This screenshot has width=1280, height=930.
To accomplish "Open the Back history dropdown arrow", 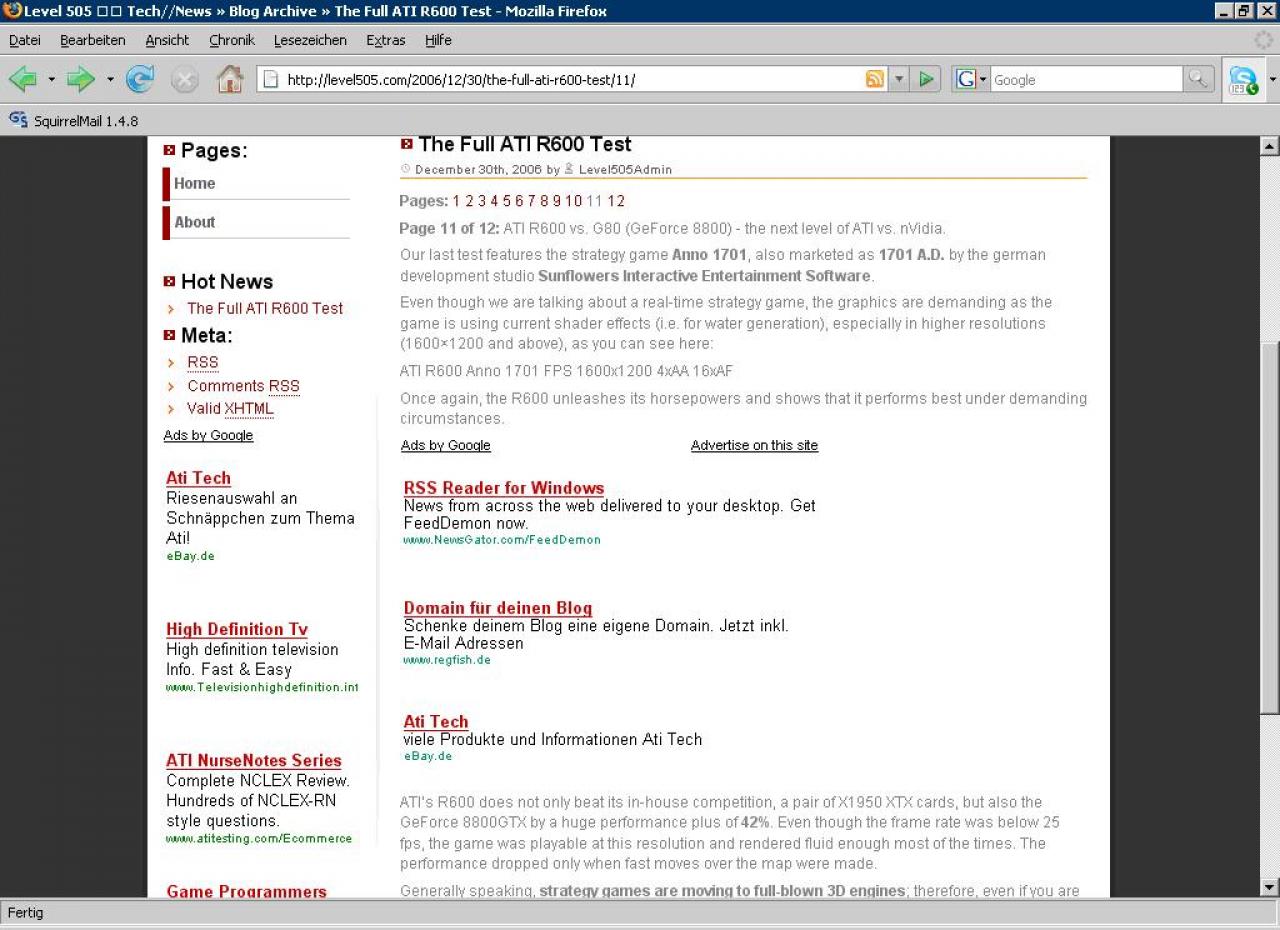I will pyautogui.click(x=51, y=80).
